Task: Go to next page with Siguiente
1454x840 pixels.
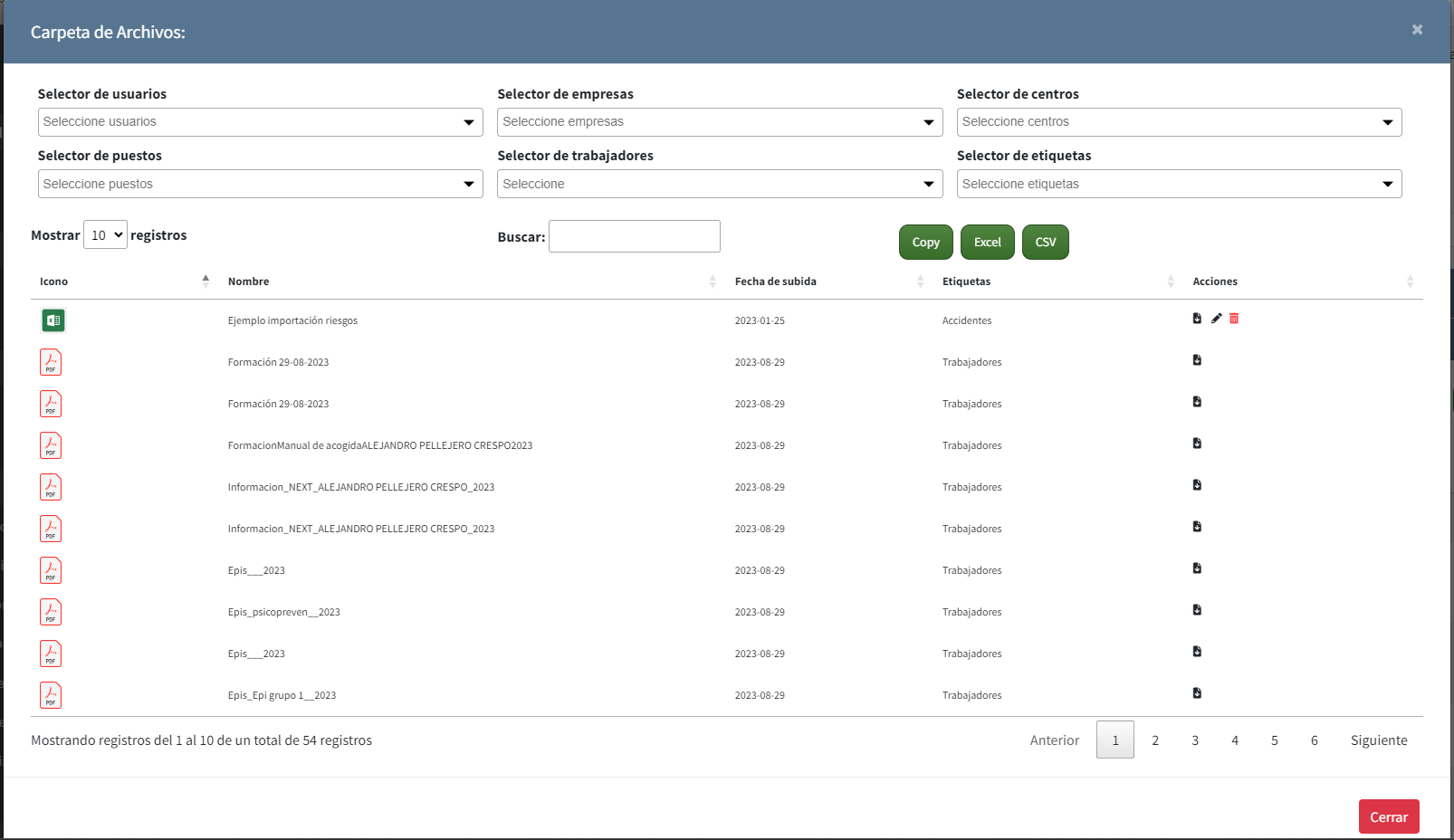Action: pos(1379,740)
